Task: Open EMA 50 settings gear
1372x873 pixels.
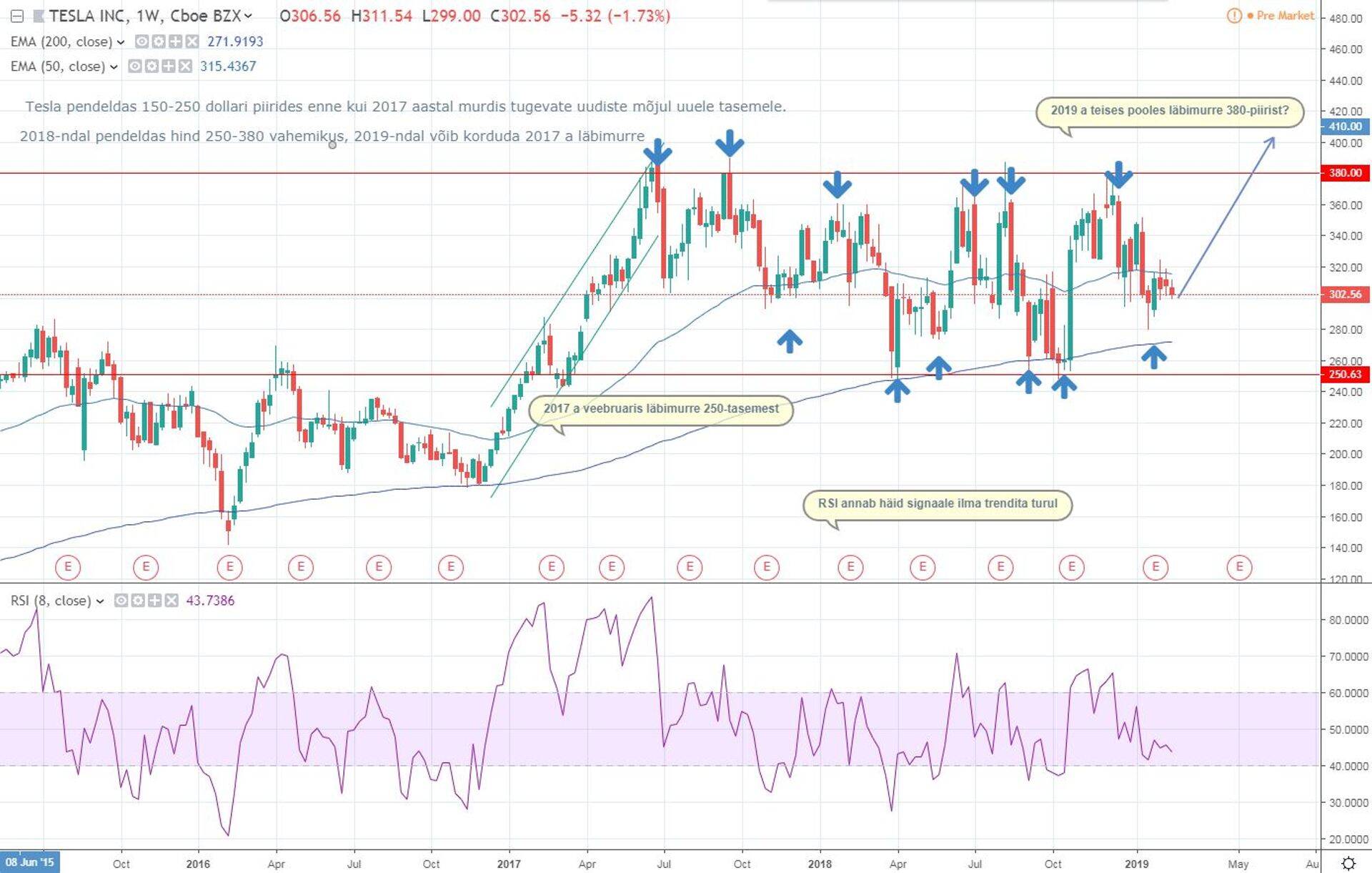Action: [151, 66]
